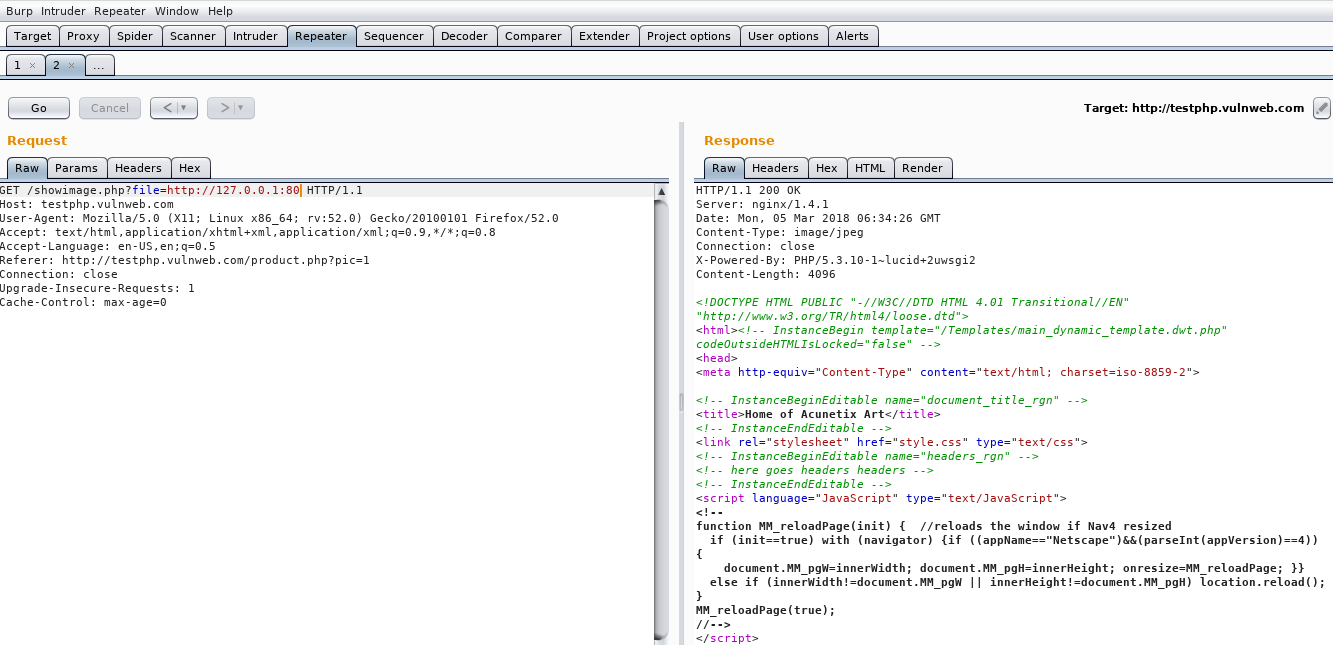Click the Server nginx response header

[x=762, y=204]
